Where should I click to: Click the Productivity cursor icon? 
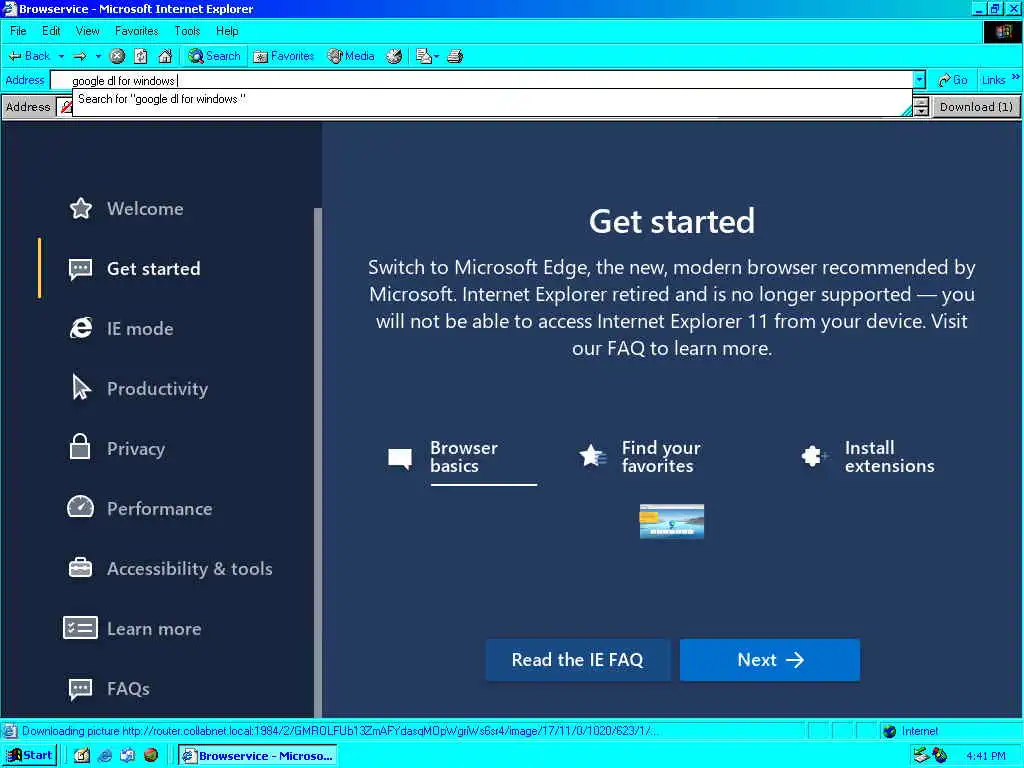click(x=81, y=388)
